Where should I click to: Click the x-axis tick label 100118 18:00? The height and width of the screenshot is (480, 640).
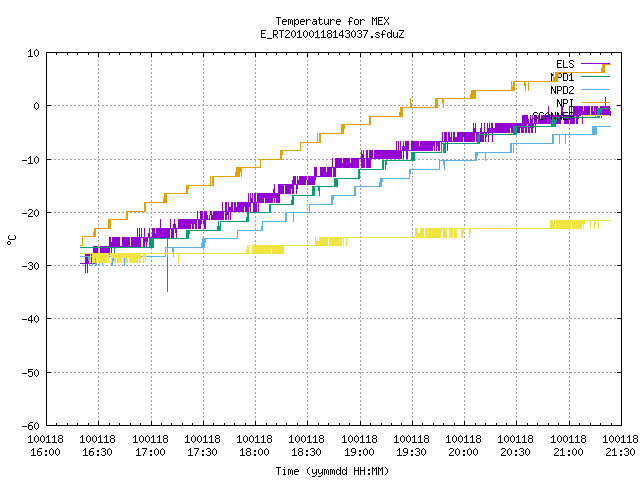(254, 446)
